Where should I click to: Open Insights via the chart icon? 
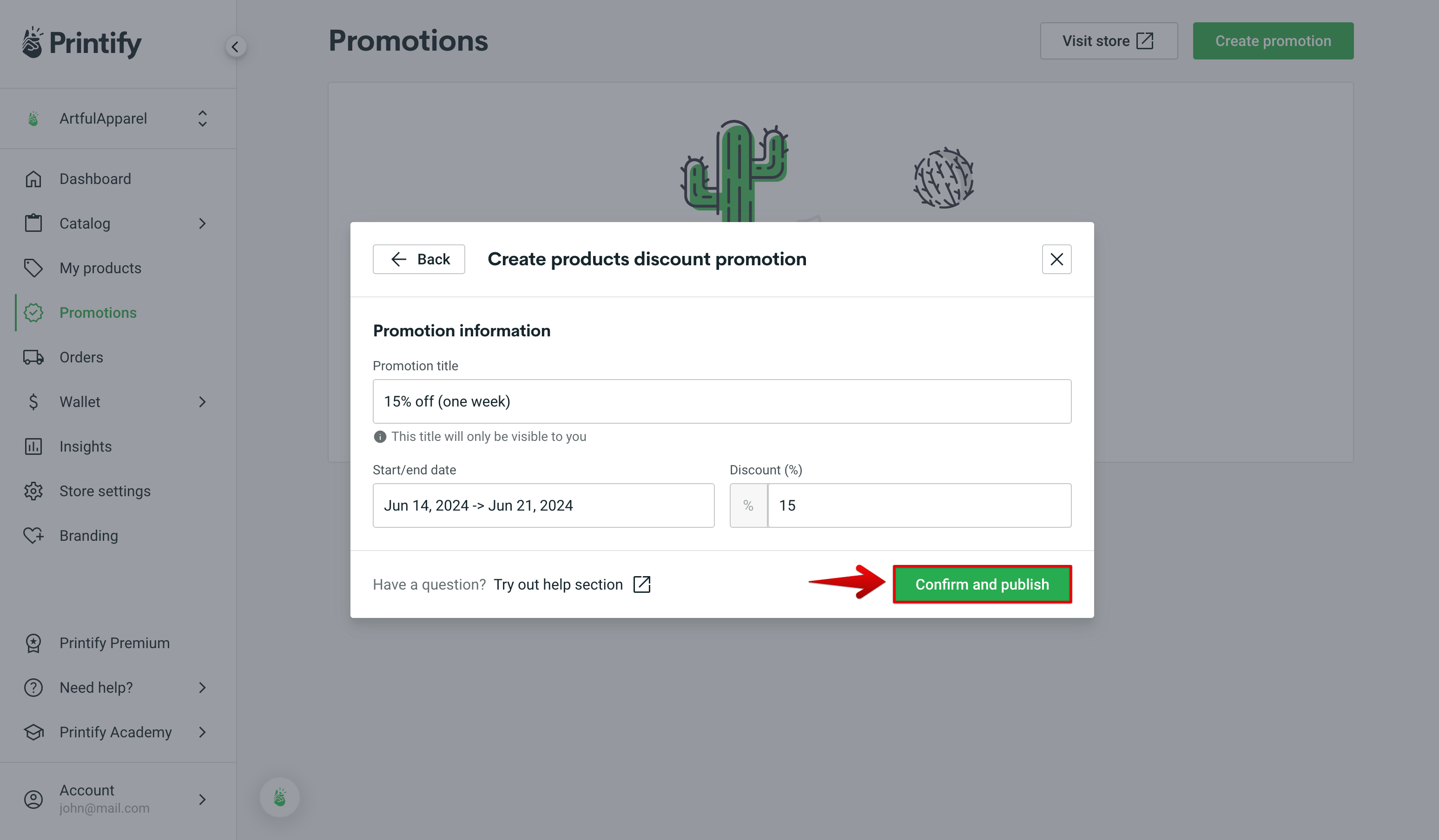(x=33, y=446)
